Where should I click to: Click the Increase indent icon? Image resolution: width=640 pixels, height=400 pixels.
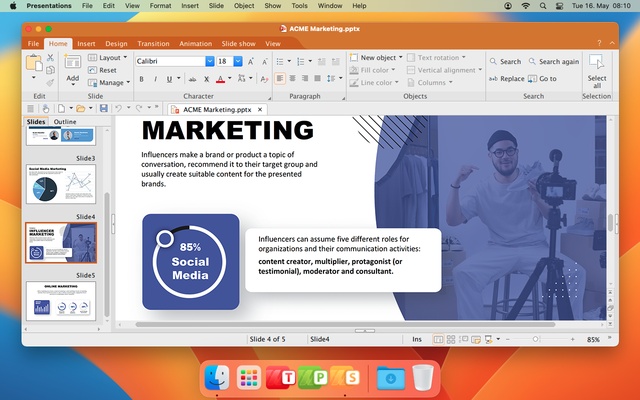(x=336, y=62)
